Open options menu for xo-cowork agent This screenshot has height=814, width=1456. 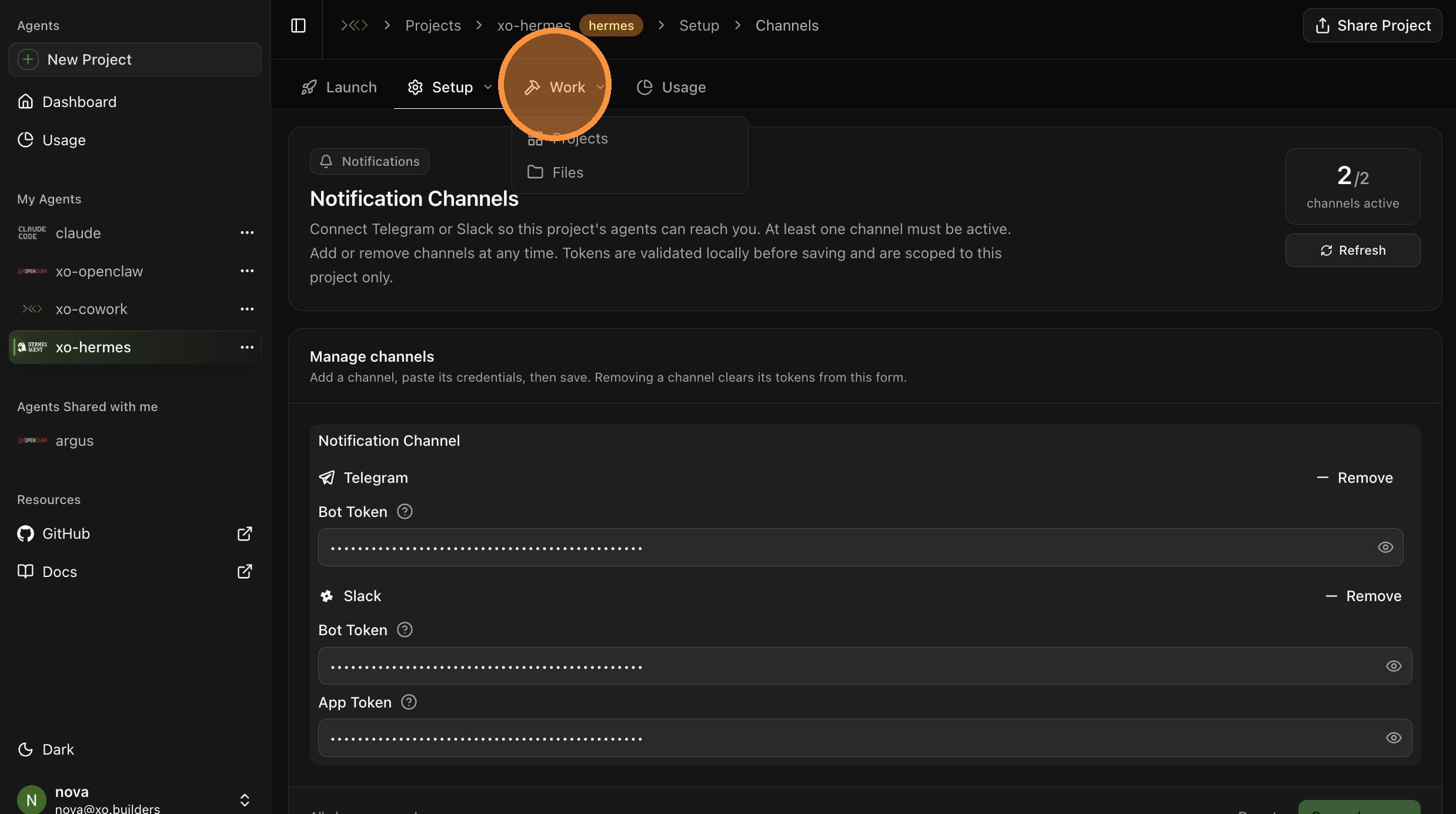coord(247,309)
